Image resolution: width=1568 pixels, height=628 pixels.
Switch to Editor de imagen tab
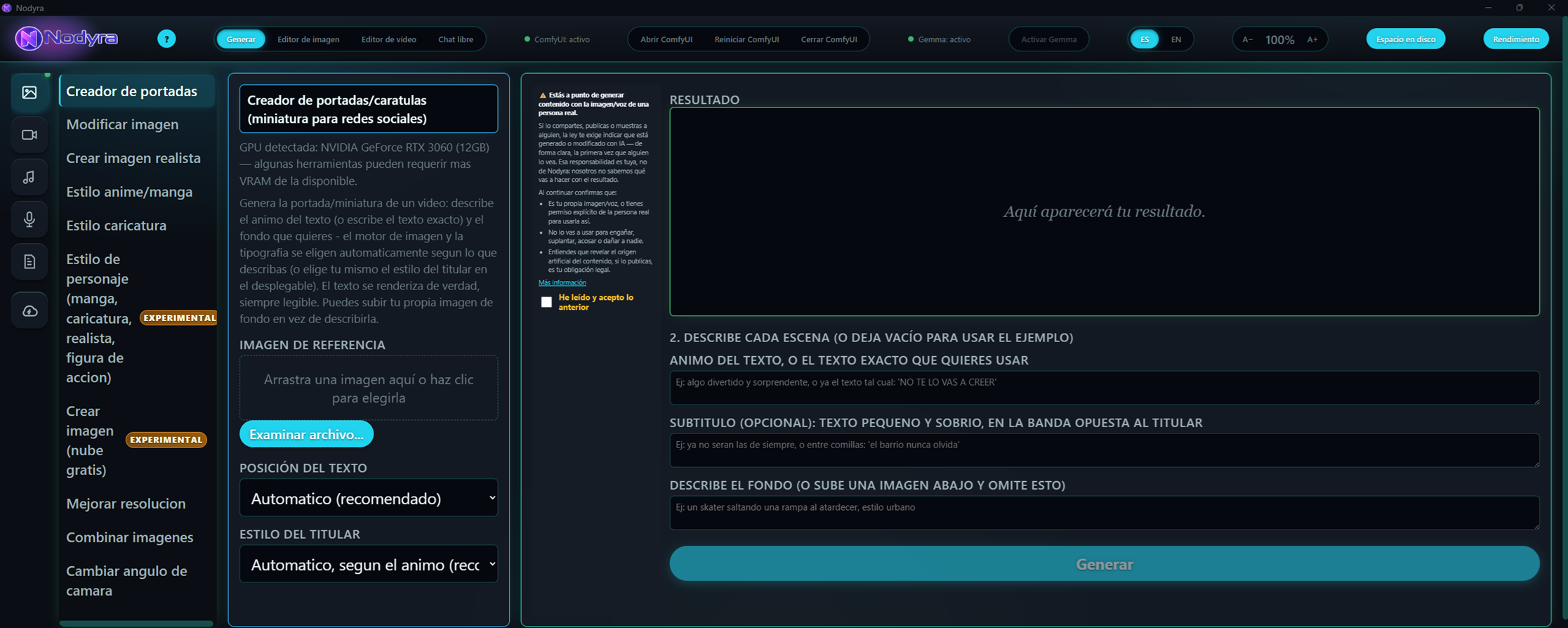coord(308,39)
